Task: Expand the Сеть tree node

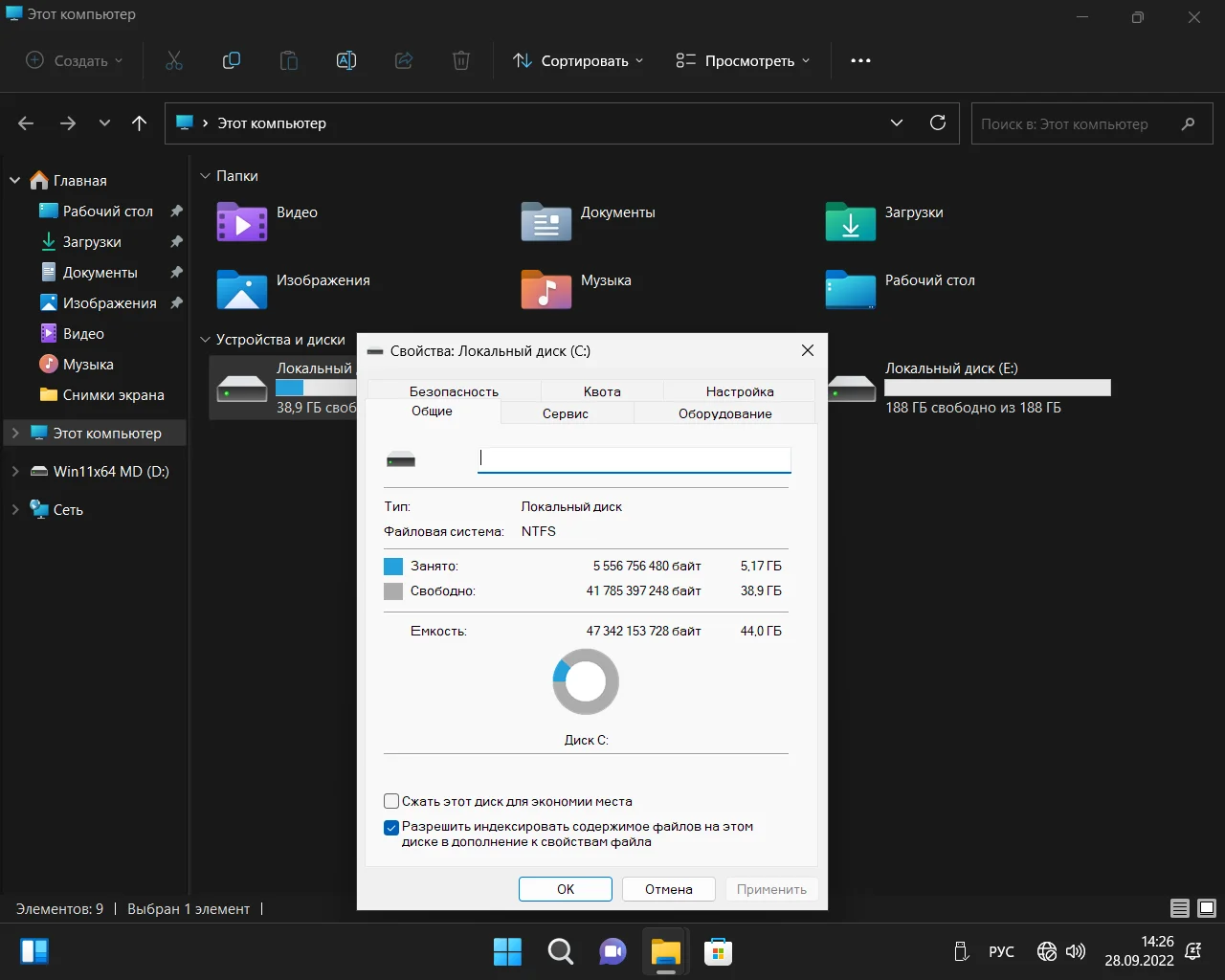Action: coord(15,510)
